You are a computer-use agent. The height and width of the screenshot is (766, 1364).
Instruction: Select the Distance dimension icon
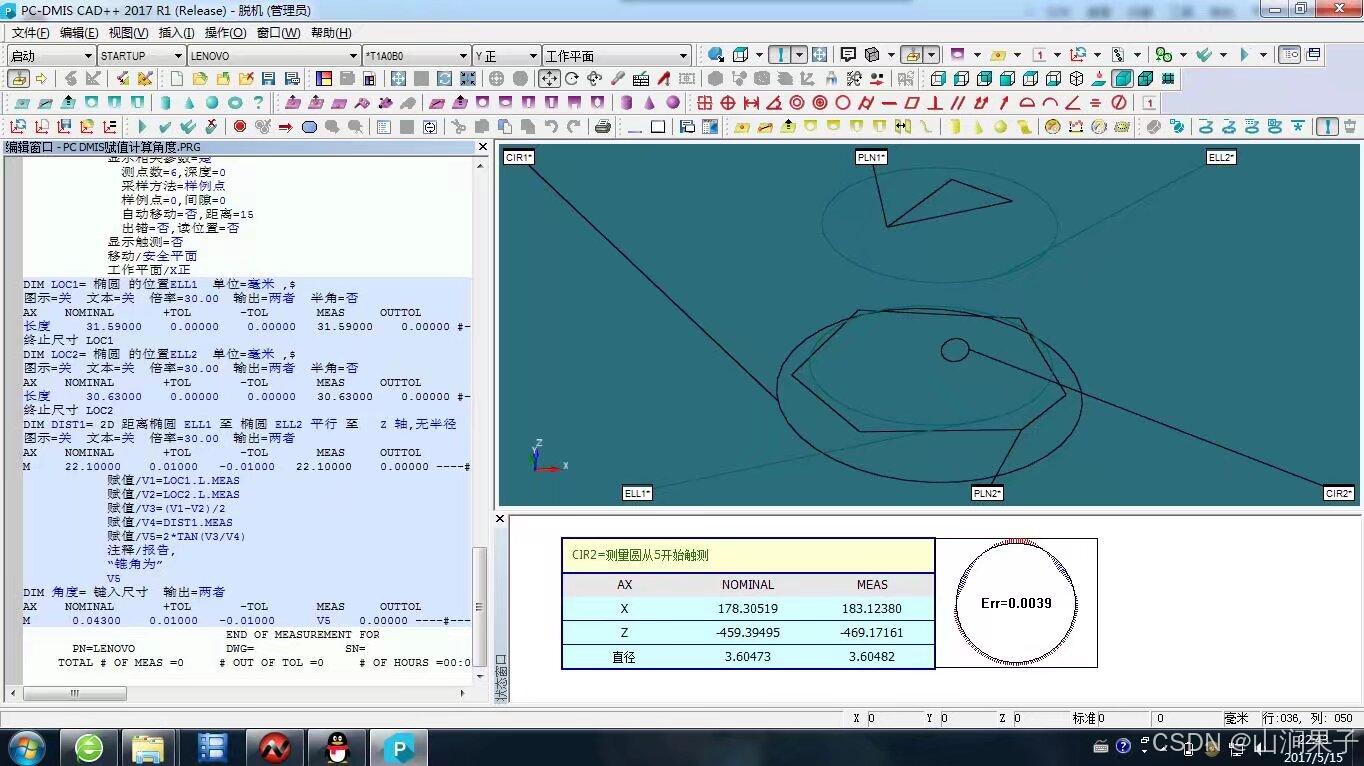click(751, 103)
